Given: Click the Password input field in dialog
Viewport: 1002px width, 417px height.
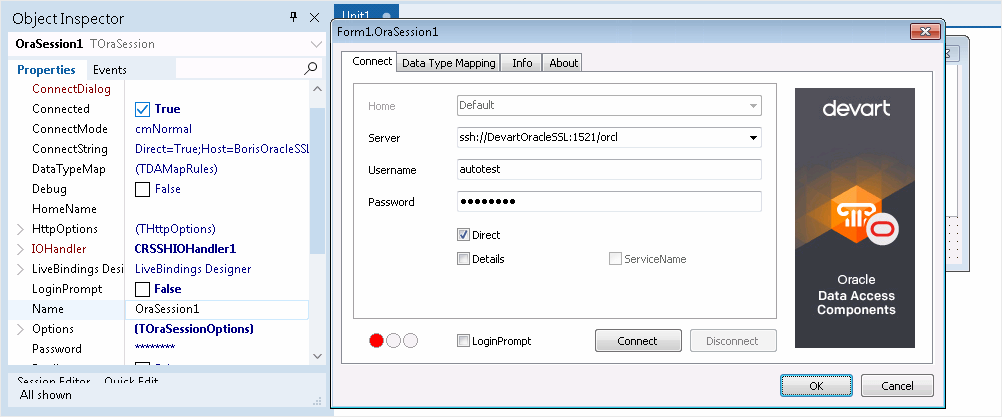Looking at the screenshot, I should (609, 202).
